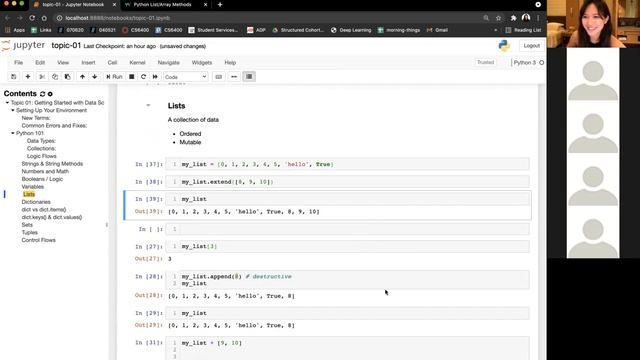This screenshot has height=360, width=640.
Task: Jump to Booleans / Logic section
Action: 42,179
